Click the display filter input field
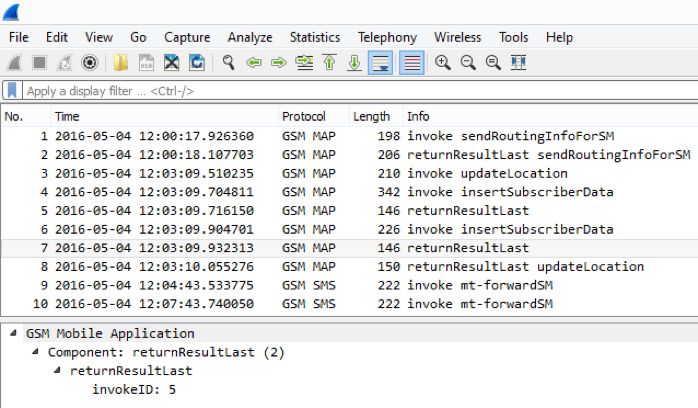Image resolution: width=698 pixels, height=408 pixels. pos(350,91)
